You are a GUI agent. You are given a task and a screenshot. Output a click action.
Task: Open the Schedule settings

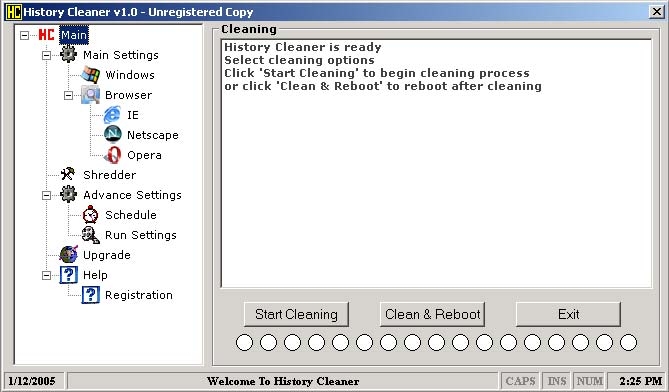pos(131,215)
